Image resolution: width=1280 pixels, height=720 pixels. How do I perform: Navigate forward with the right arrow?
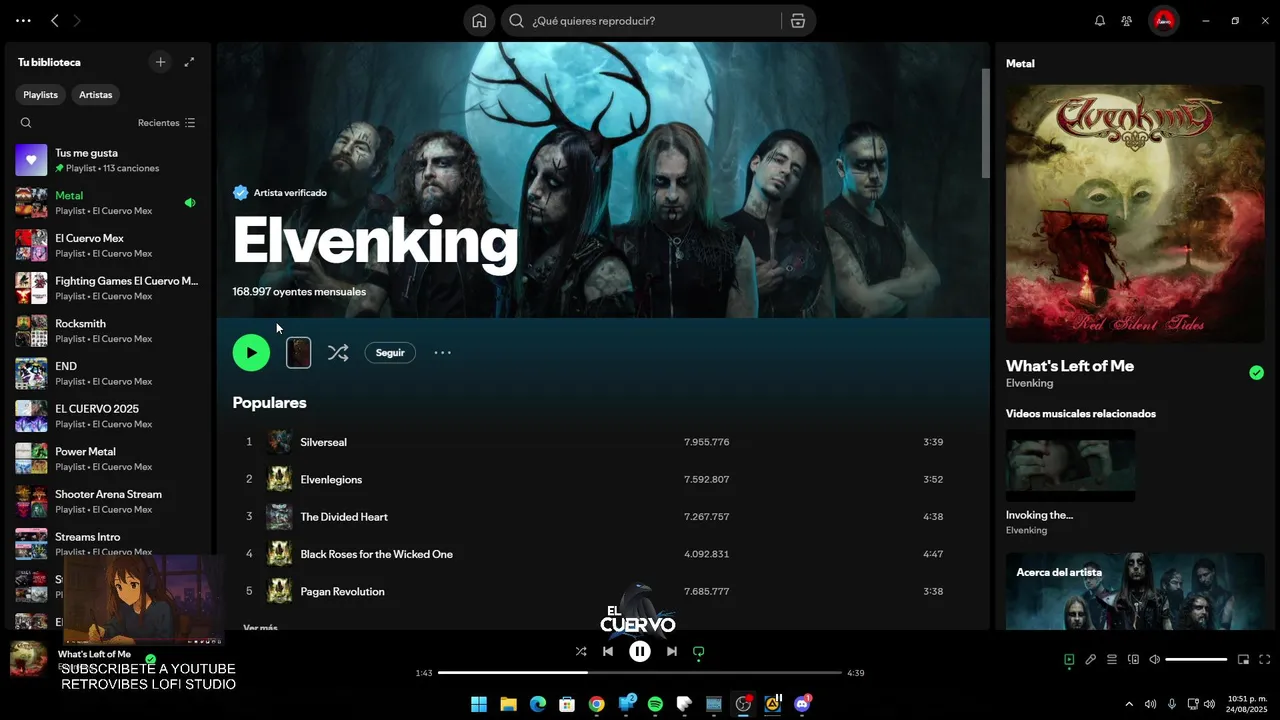coord(77,21)
